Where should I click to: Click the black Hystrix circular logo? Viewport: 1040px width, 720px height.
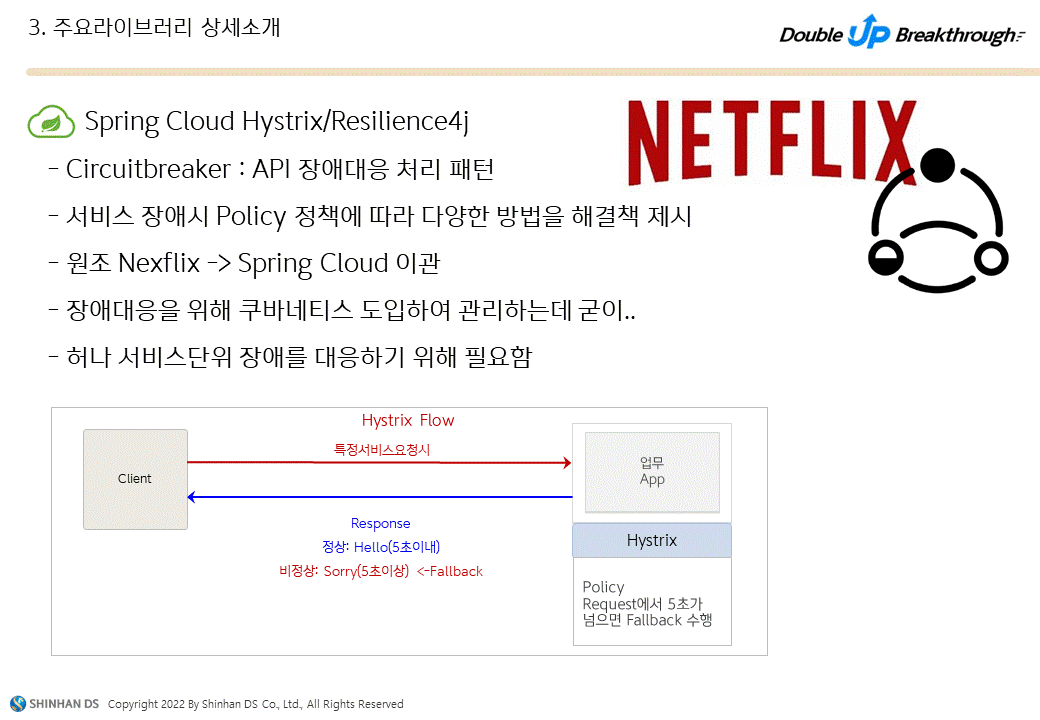coord(938,221)
